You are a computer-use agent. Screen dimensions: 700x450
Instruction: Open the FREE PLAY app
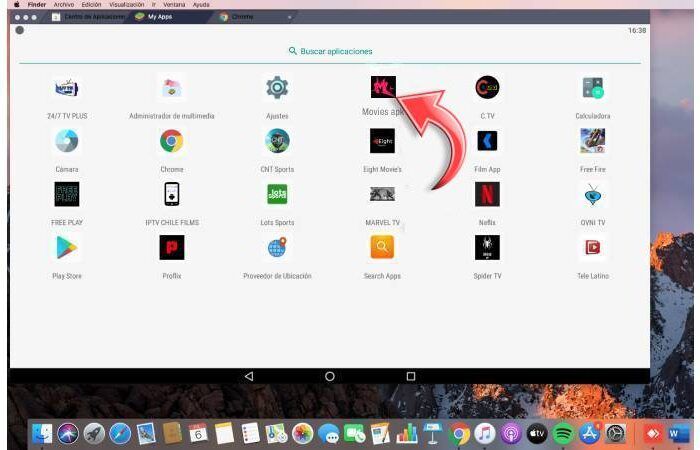click(x=67, y=194)
